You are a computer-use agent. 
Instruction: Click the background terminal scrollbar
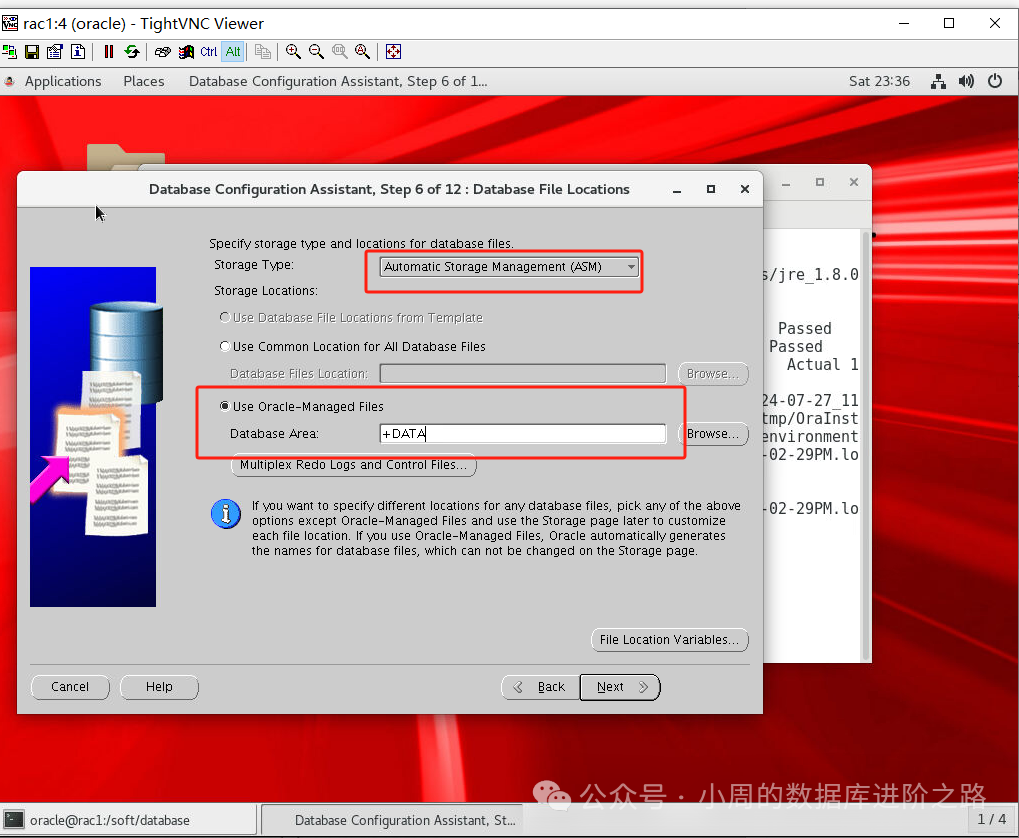tap(866, 445)
